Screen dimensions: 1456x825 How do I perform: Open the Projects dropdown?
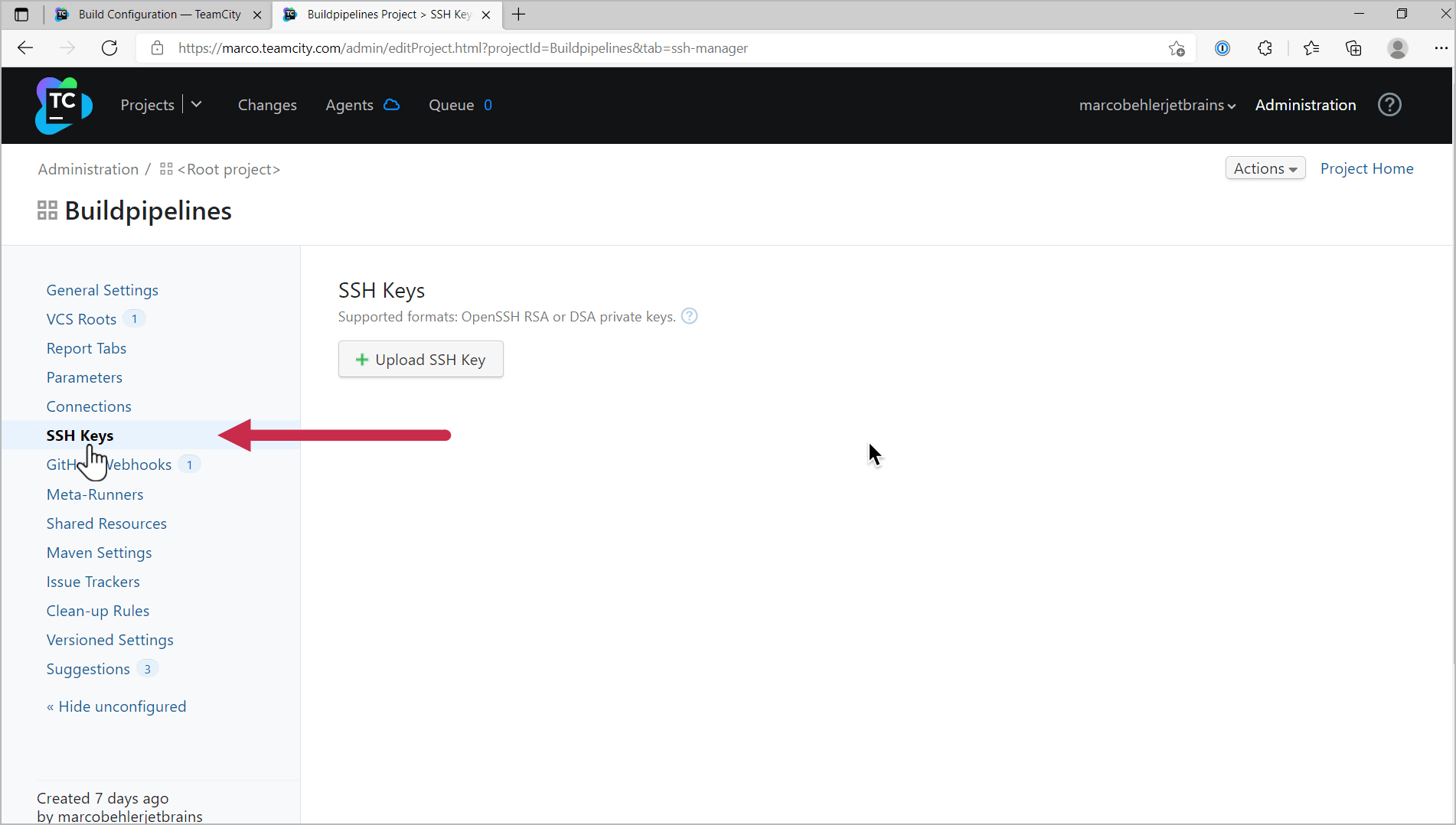(198, 104)
